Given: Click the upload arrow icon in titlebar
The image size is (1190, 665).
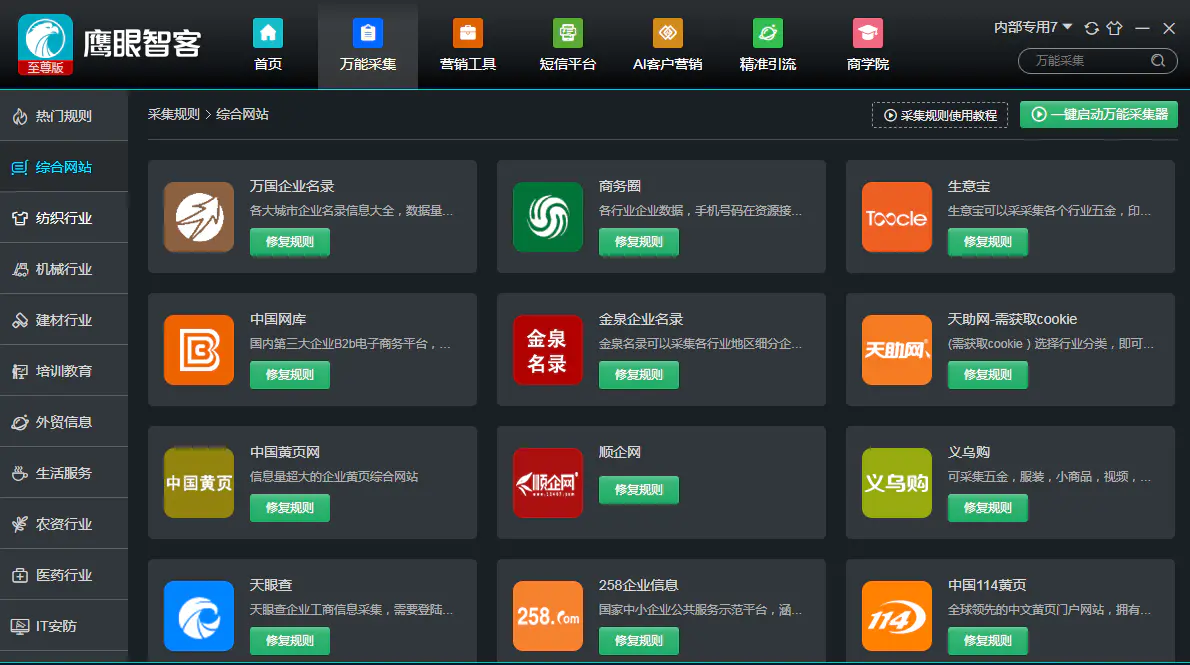Looking at the screenshot, I should pyautogui.click(x=1114, y=27).
